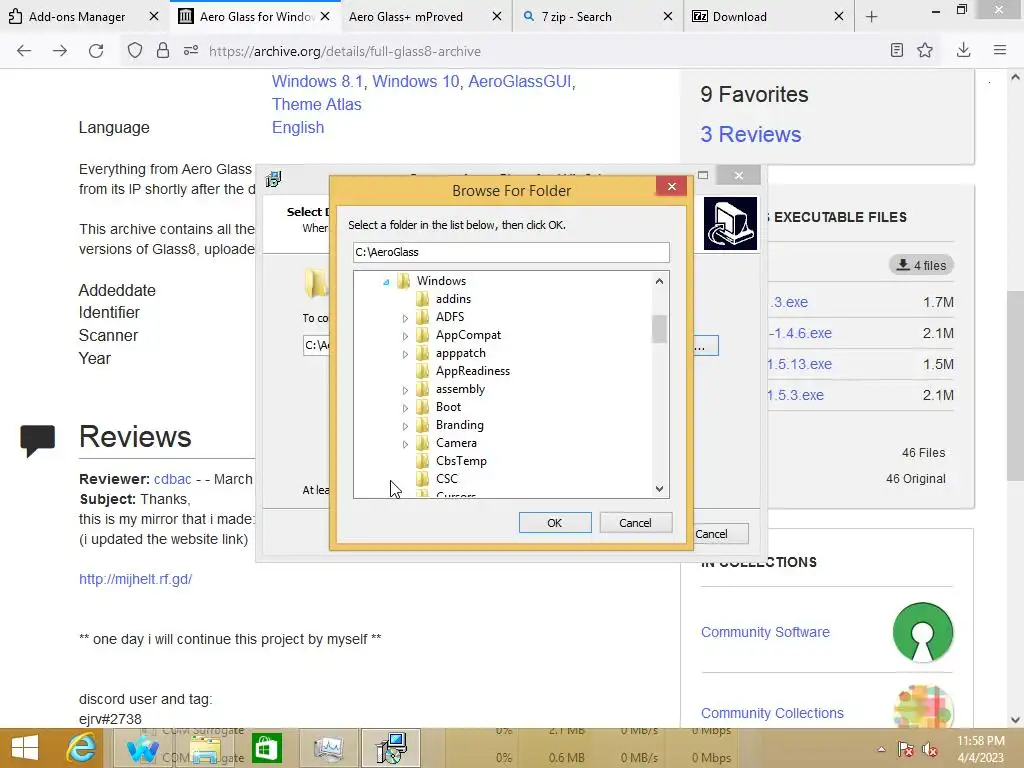The image size is (1024, 768).
Task: Open the mijhelt.rf.gd link
Action: [135, 579]
